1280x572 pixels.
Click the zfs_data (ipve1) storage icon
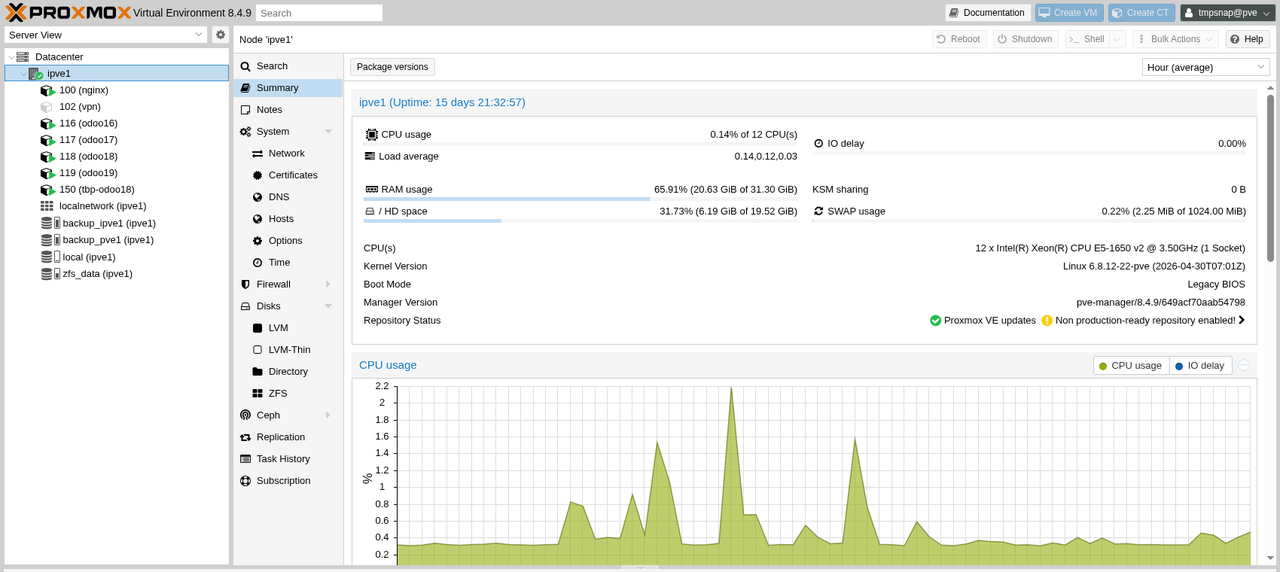click(x=50, y=273)
